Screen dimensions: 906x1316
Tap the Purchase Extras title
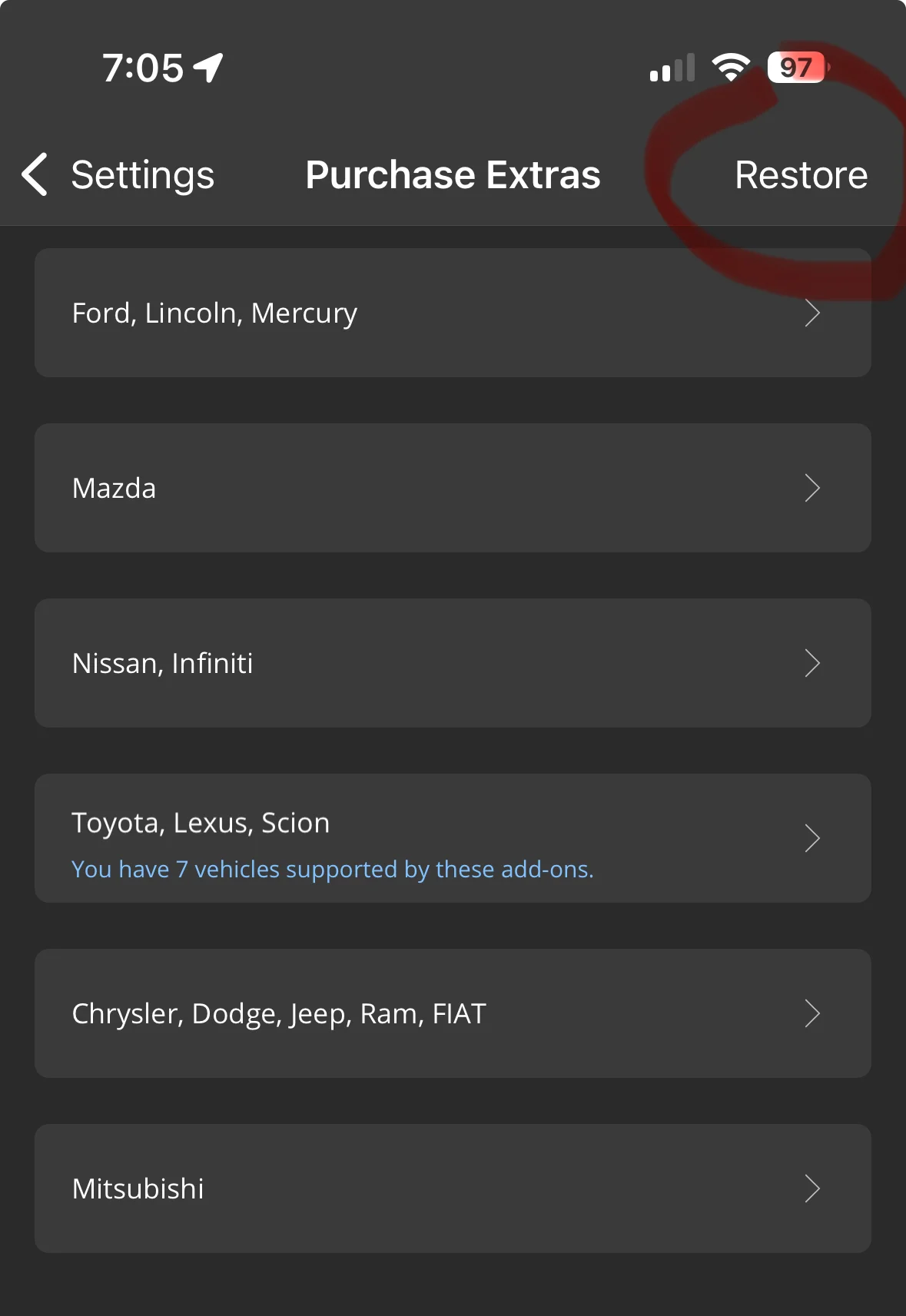point(453,175)
